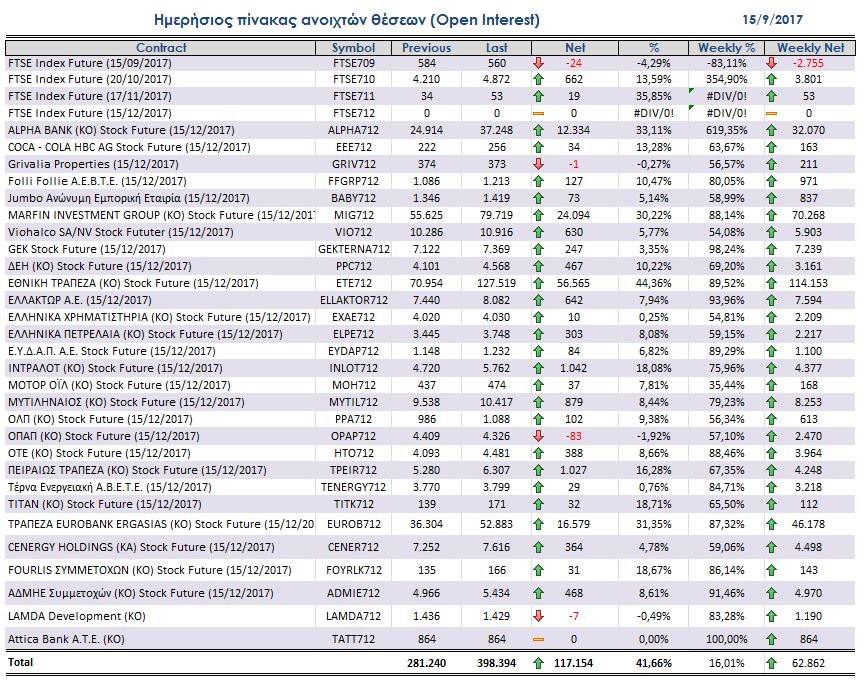
Task: Click the Total Previous value 281.240
Action: (x=426, y=663)
